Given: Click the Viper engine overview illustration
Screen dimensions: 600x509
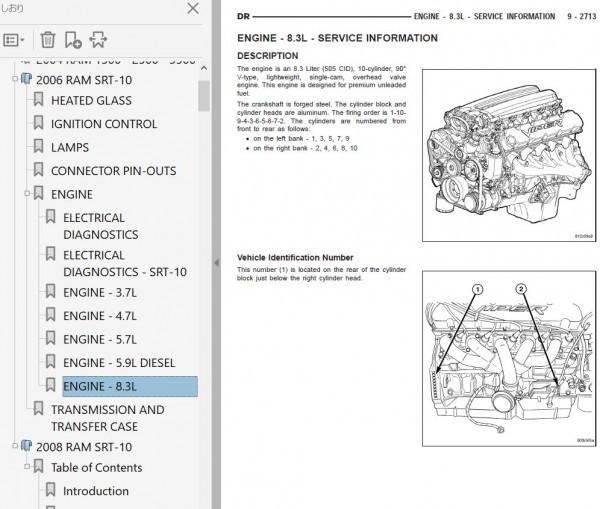Looking at the screenshot, I should point(509,155).
